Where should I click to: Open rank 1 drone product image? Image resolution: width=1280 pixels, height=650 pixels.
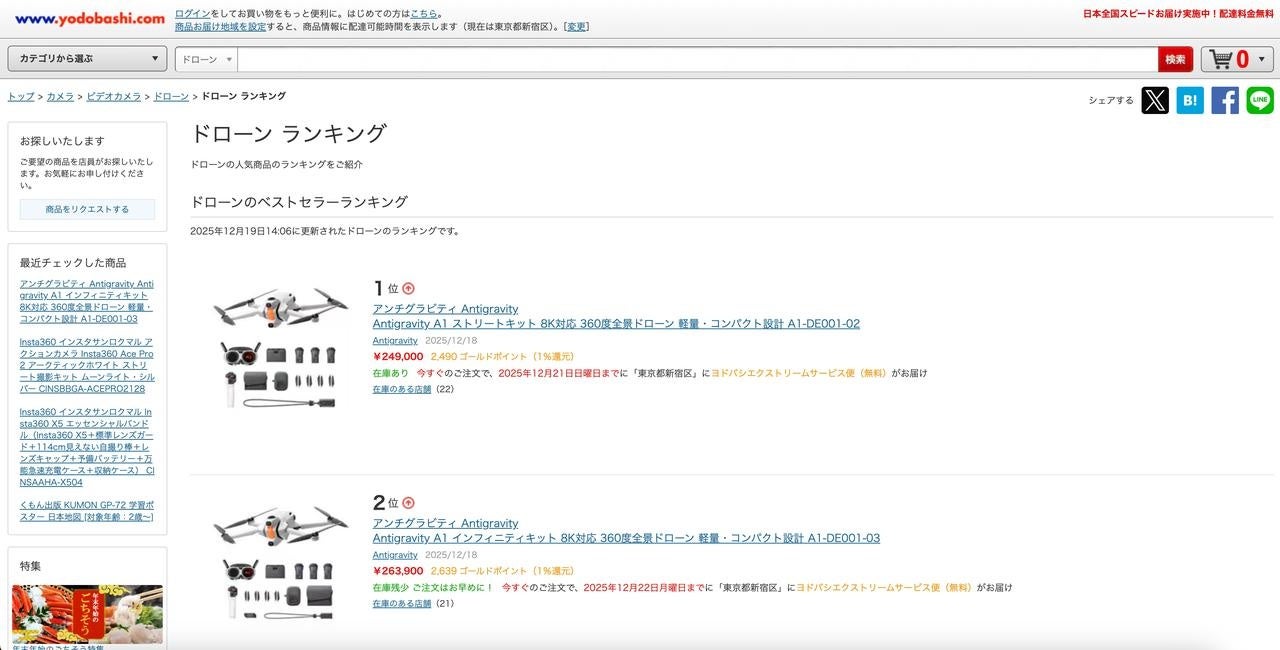coord(281,347)
